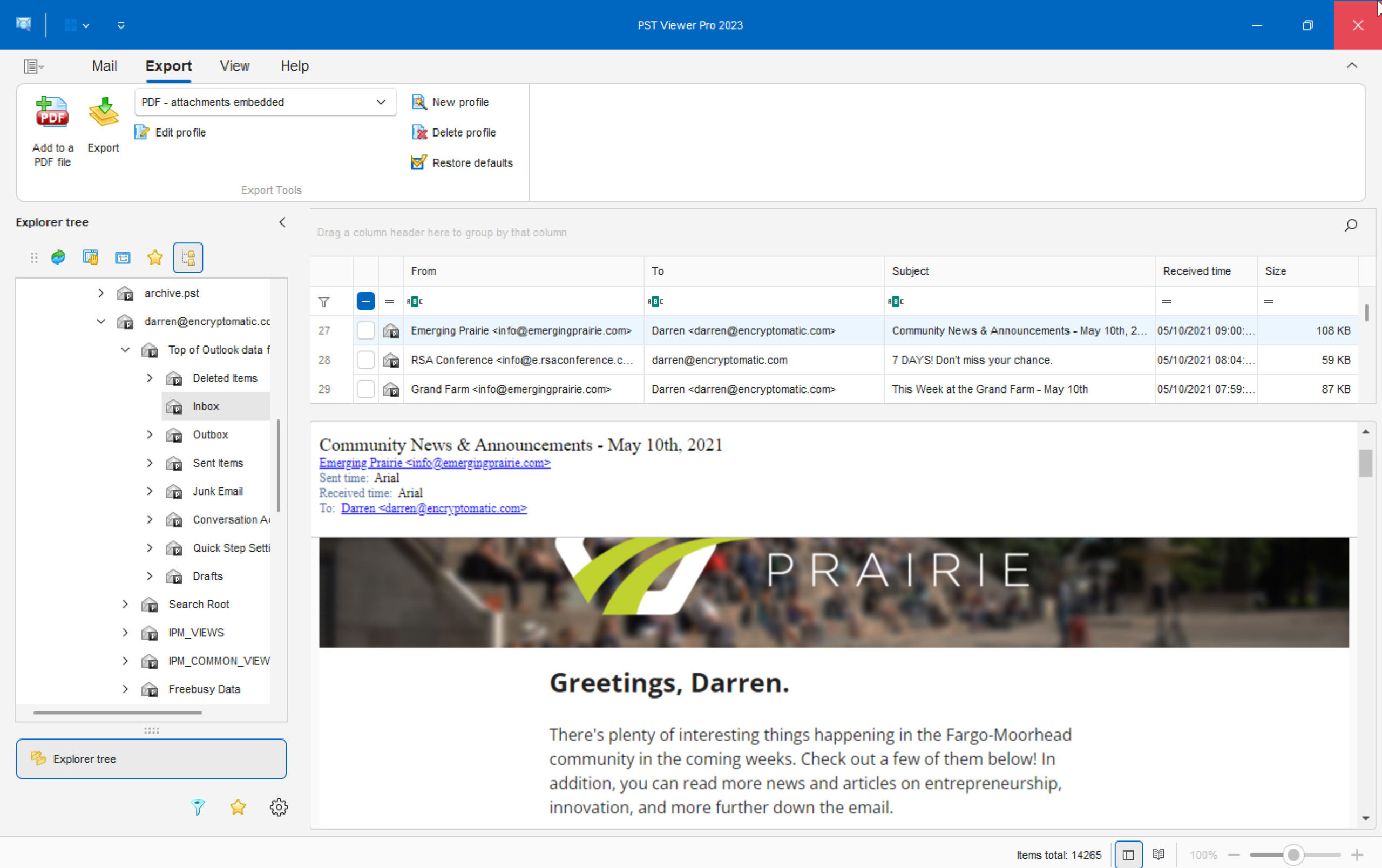Image resolution: width=1382 pixels, height=868 pixels.
Task: Click the New profile button
Action: (462, 101)
